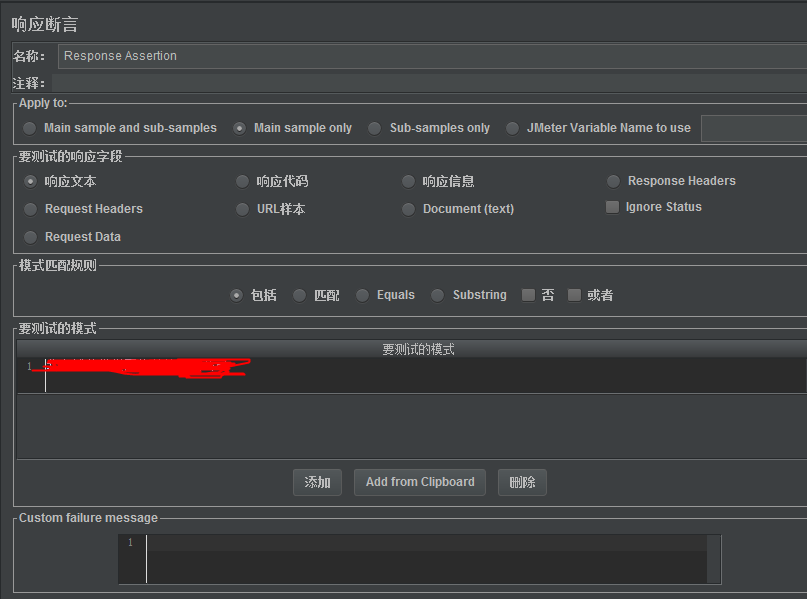
Task: Select Main sample only option
Action: point(239,128)
